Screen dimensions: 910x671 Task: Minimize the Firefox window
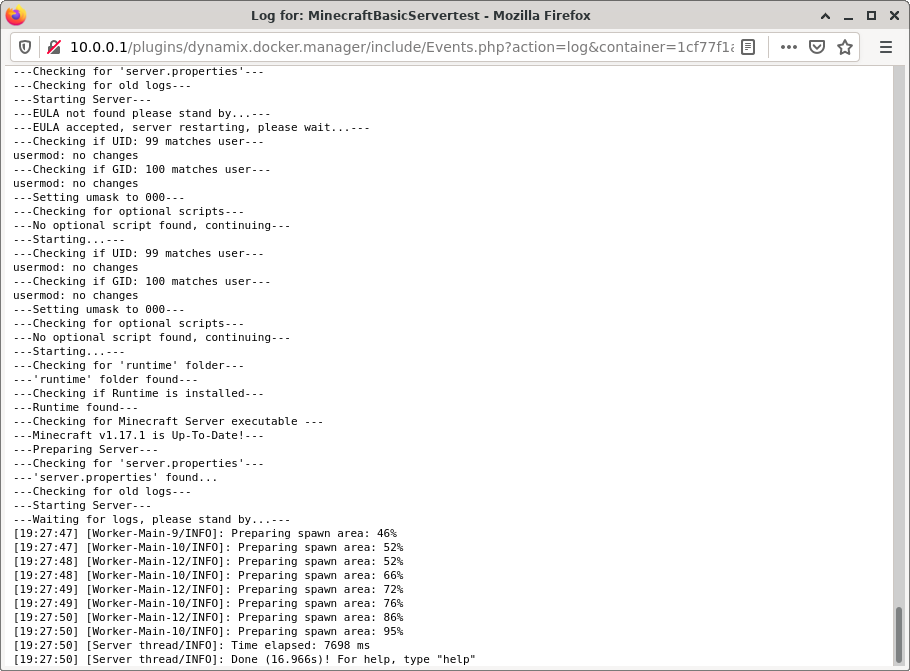coord(848,16)
